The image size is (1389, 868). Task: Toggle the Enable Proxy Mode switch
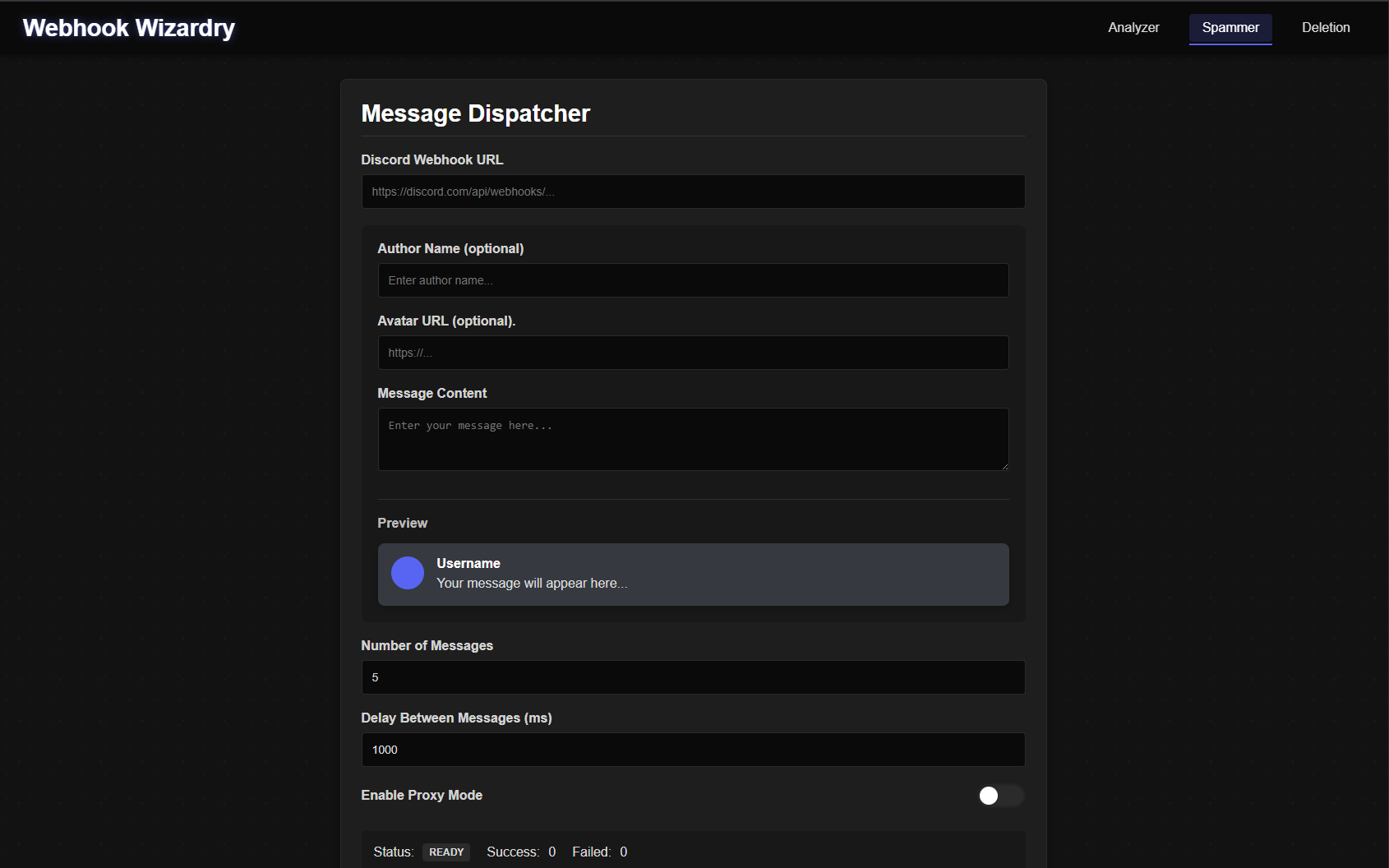pos(1000,796)
